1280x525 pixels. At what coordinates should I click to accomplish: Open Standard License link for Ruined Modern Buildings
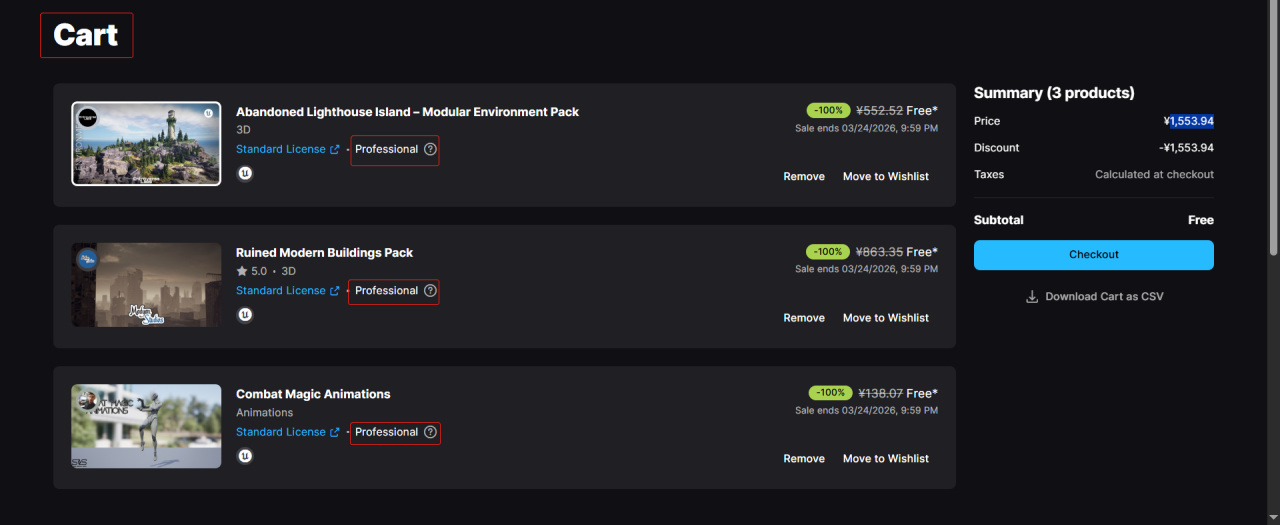point(281,291)
